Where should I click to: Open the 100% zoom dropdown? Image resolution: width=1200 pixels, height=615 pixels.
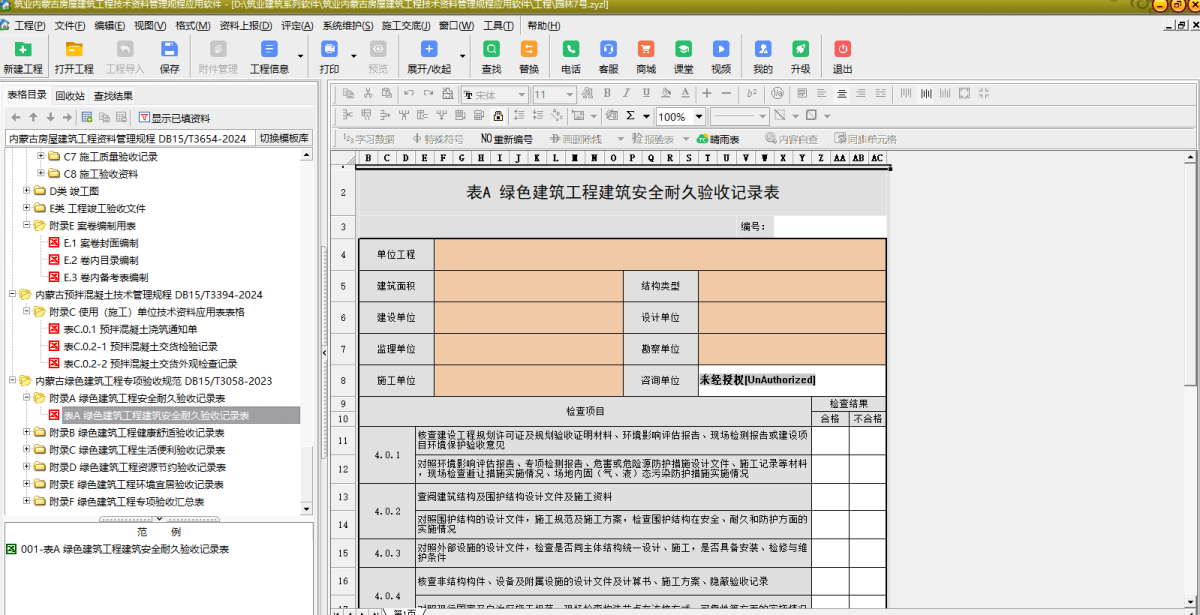[699, 116]
